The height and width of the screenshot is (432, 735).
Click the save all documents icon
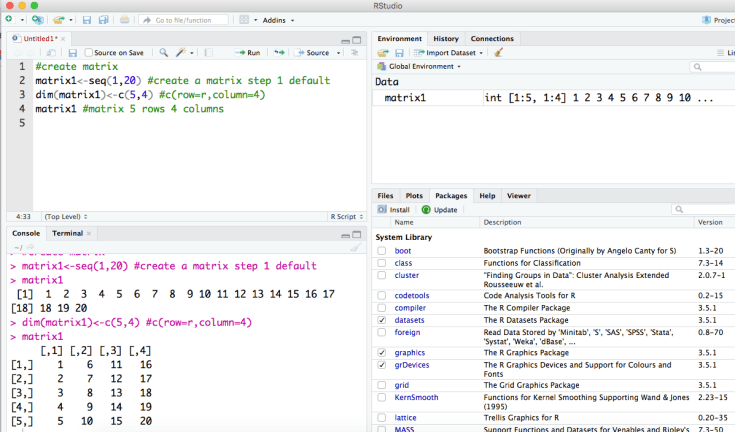coord(103,19)
